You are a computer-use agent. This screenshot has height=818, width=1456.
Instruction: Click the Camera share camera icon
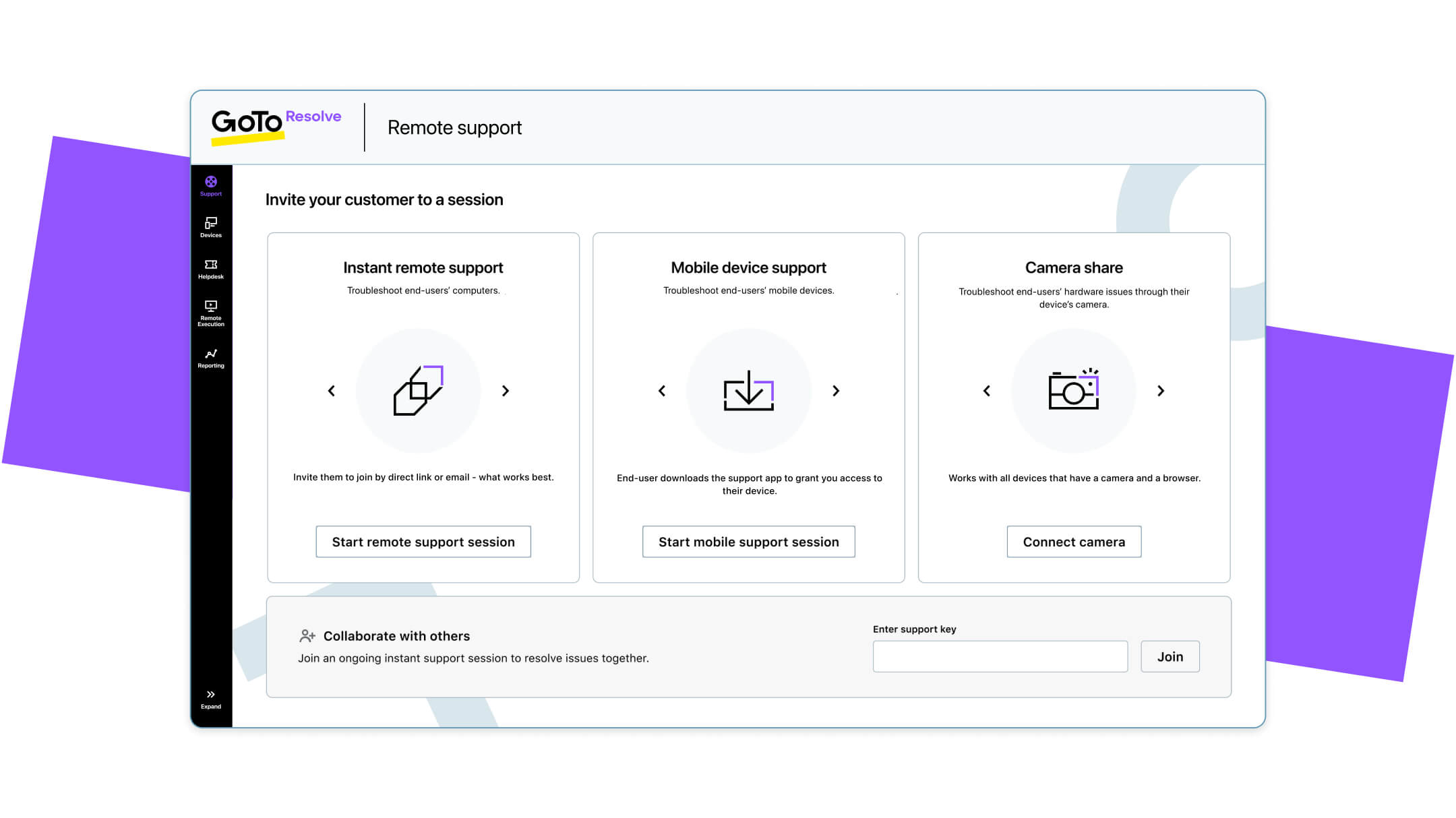[1074, 391]
